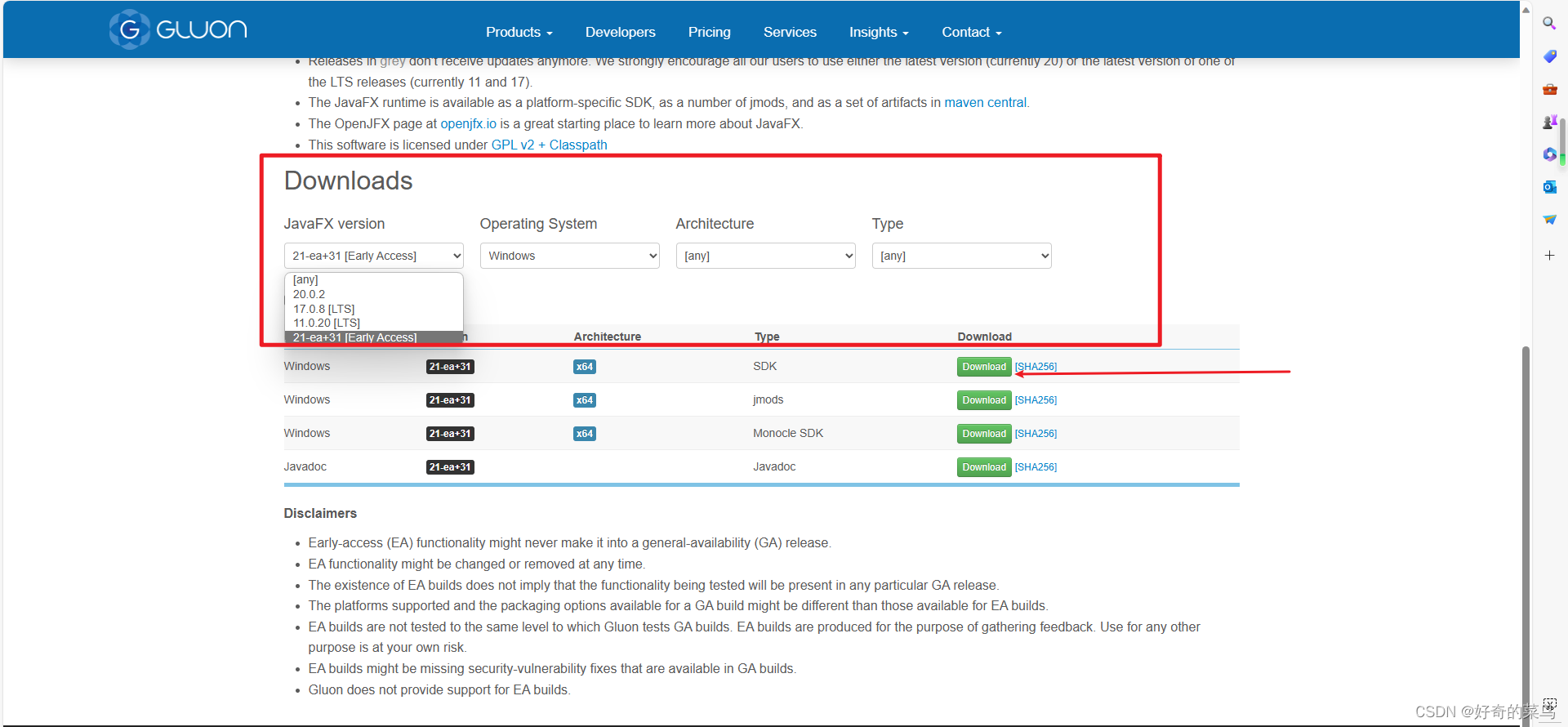Click the x64 badge in the SDK row
The image size is (1568, 727).
click(585, 367)
